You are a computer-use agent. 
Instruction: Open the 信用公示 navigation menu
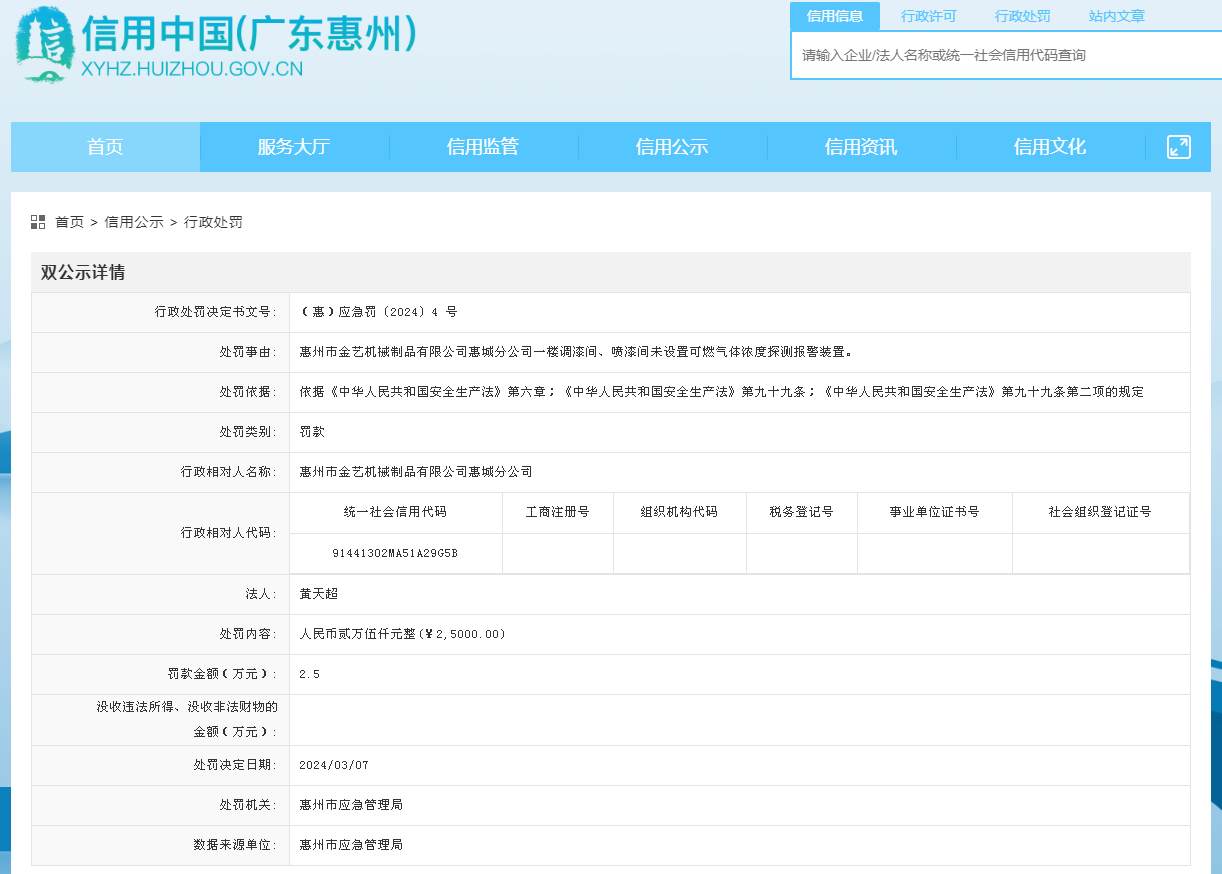point(672,147)
